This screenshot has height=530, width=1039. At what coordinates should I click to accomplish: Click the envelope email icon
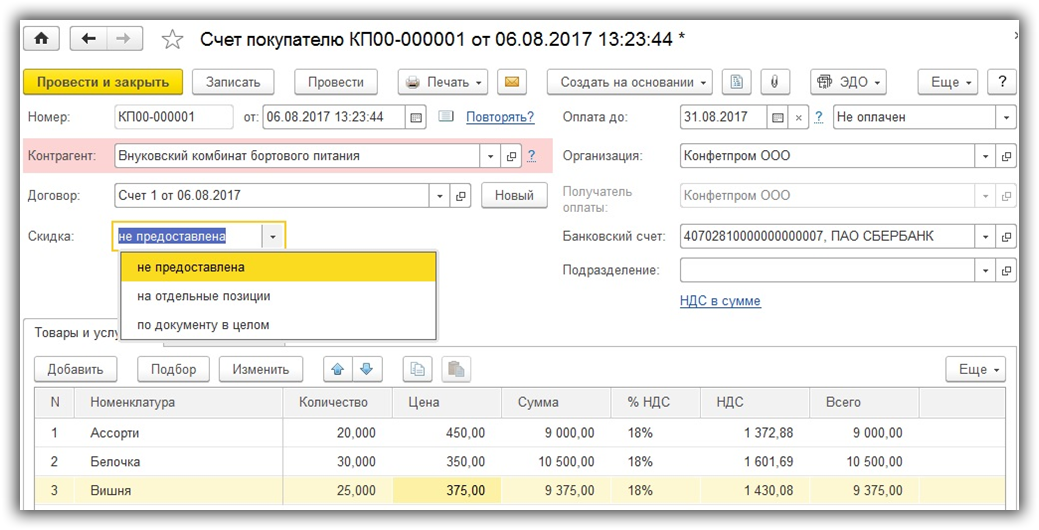coord(511,82)
